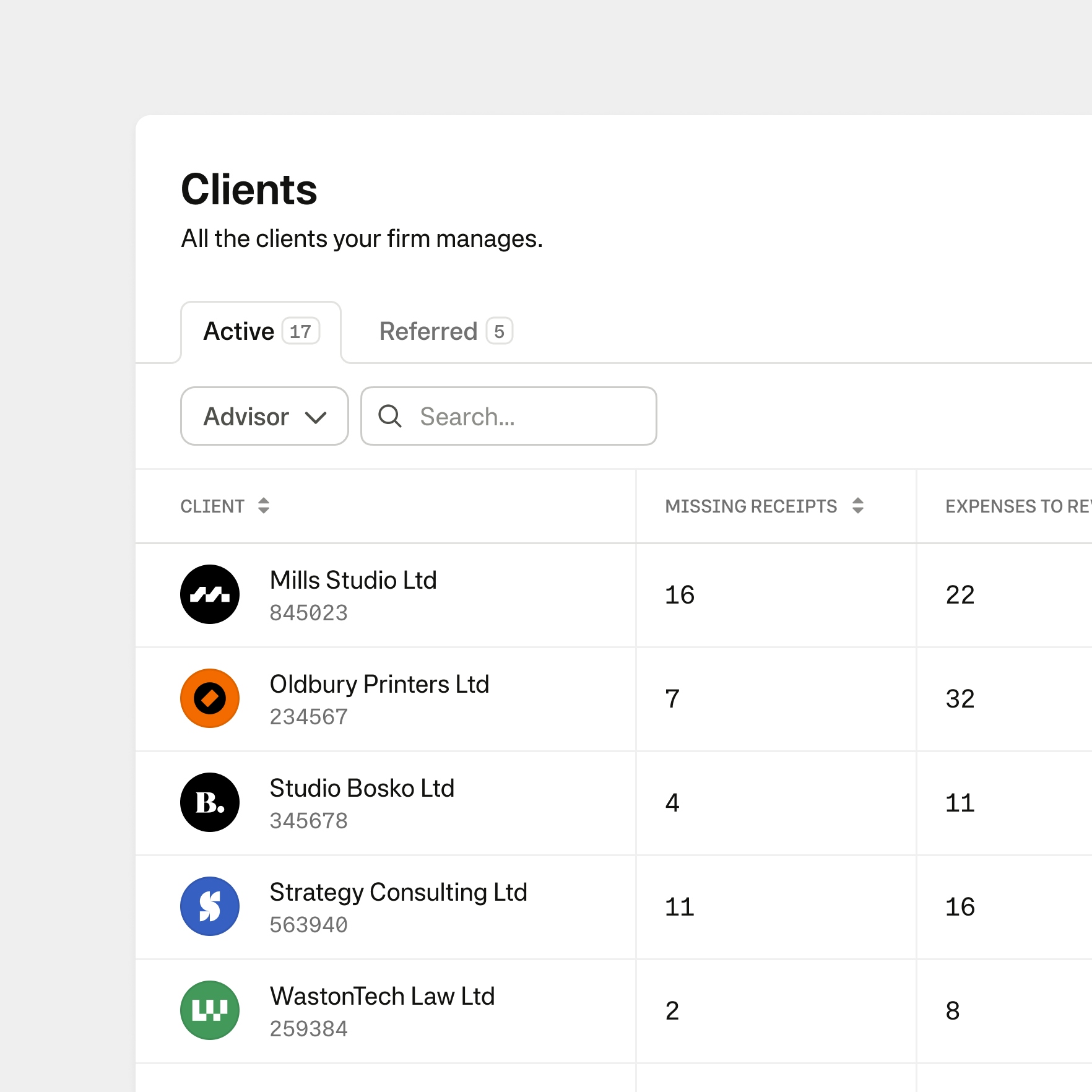Click the green WastonTech Law logo
This screenshot has width=1092, height=1092.
pyautogui.click(x=210, y=1010)
